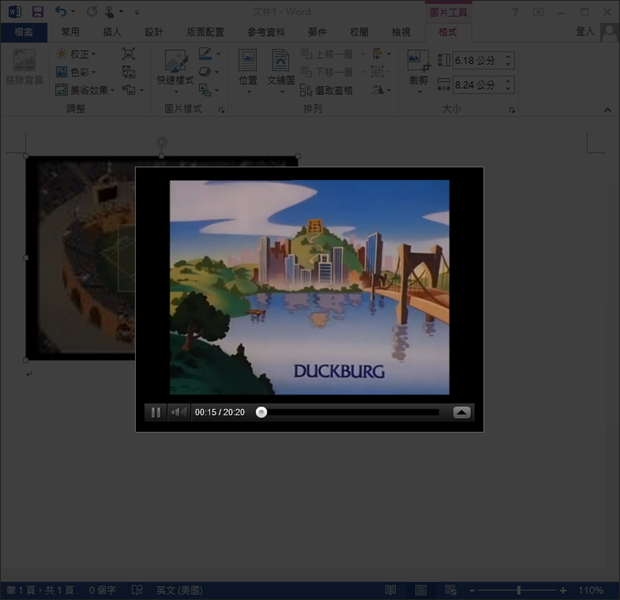Click the Rotate objects icon
This screenshot has width=620, height=600.
(x=378, y=90)
